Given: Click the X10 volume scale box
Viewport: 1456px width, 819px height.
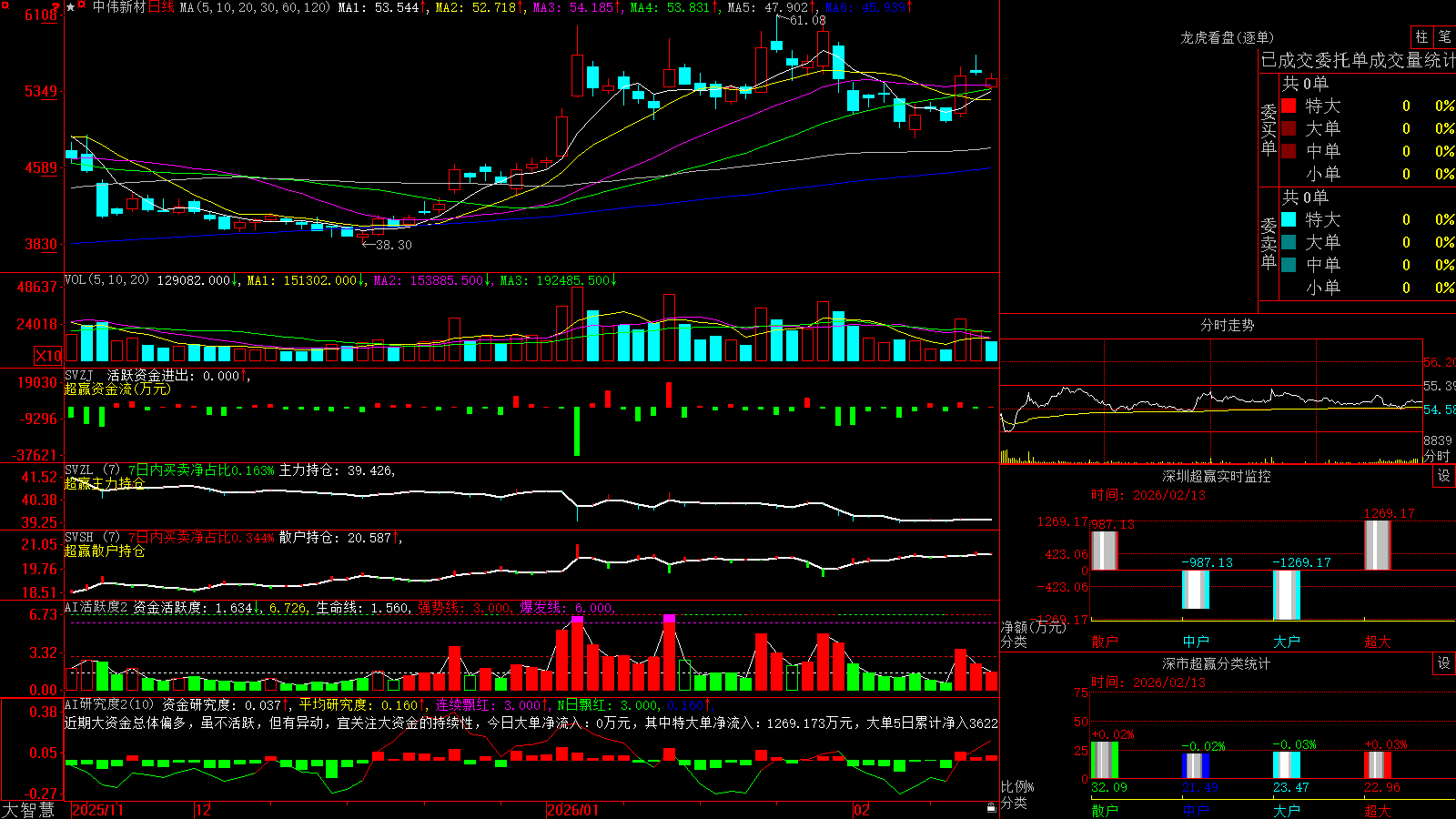Looking at the screenshot, I should [48, 356].
